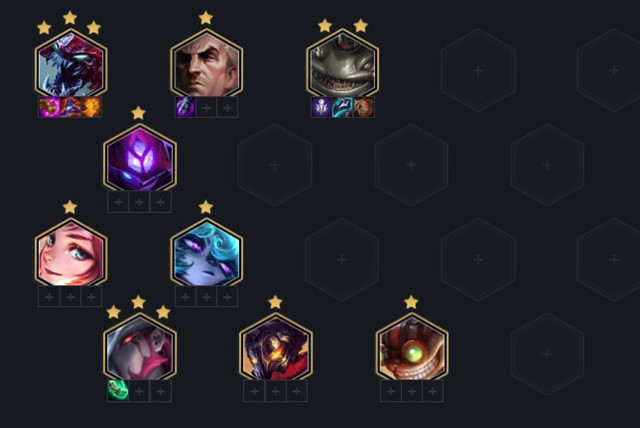The image size is (640, 428).
Task: Click the purple item under Swain
Action: (186, 107)
